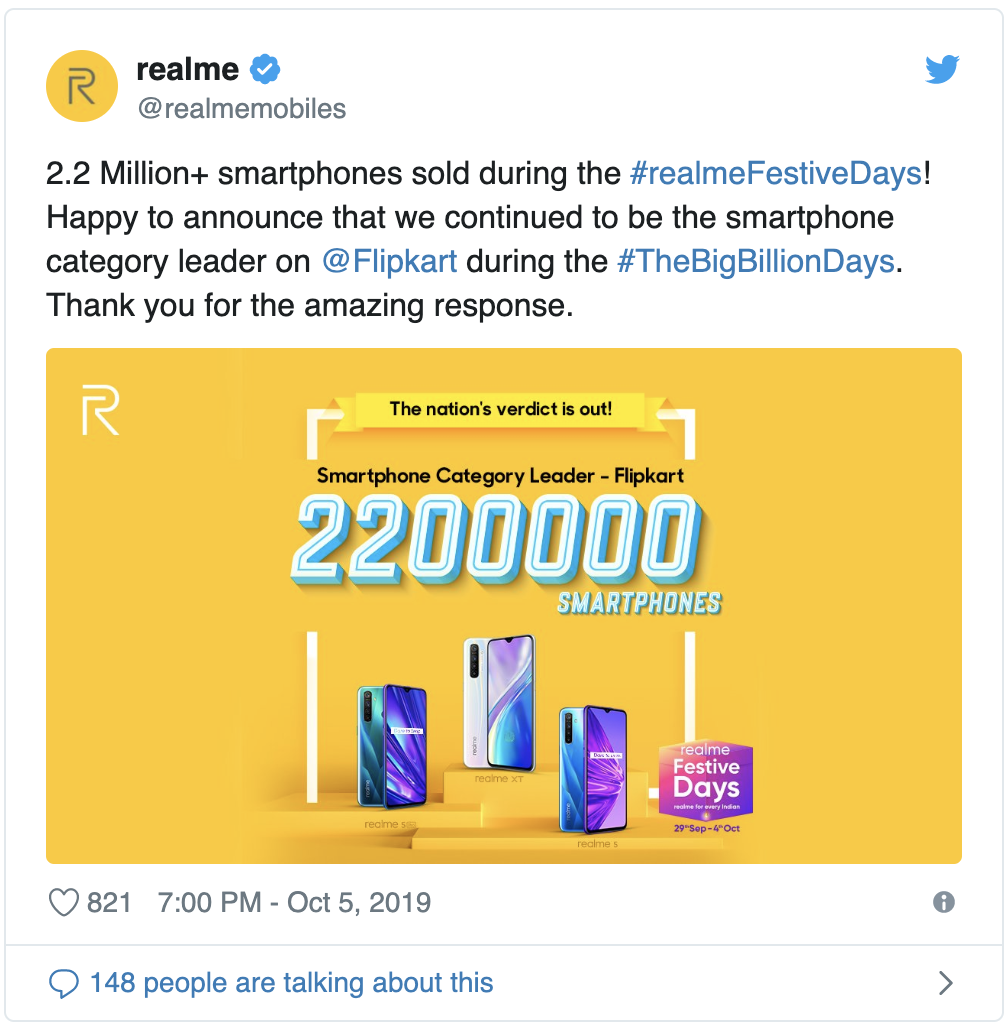This screenshot has height=1030, width=1006.
Task: Click The nation's verdict is out ribbon
Action: tap(500, 409)
